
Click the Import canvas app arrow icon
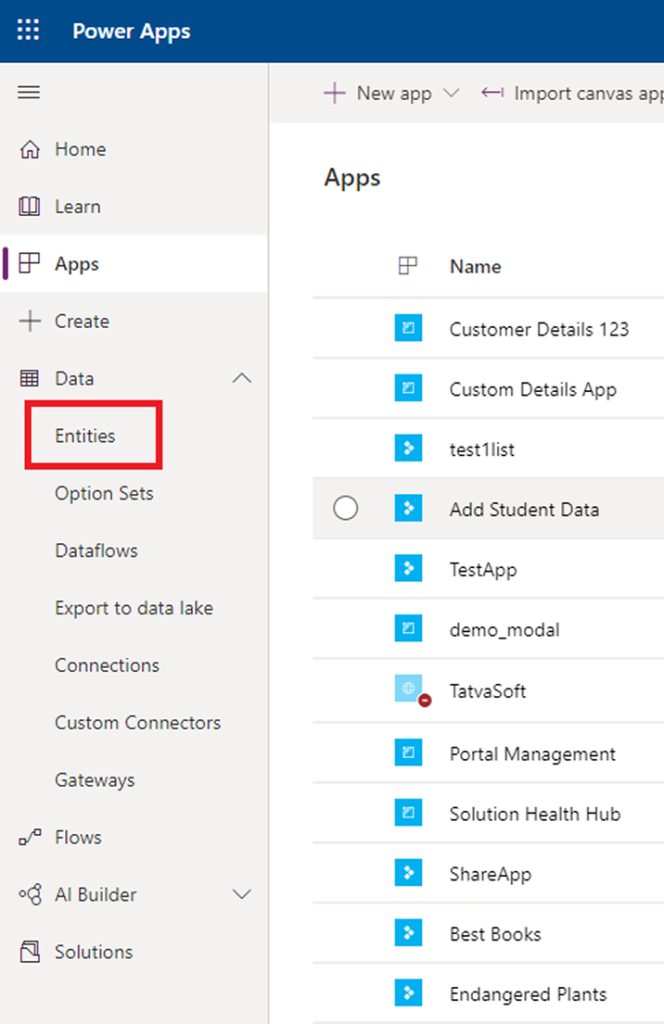(492, 93)
